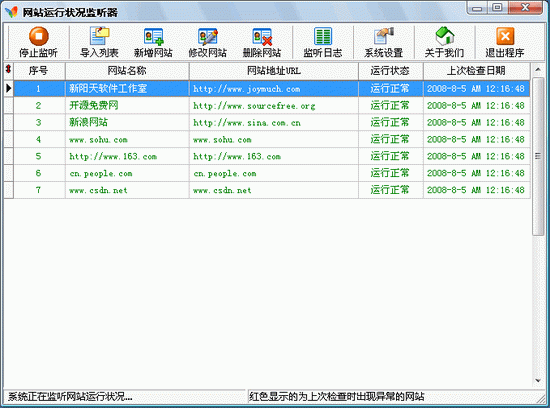Open the 监听日志 log viewer

(323, 42)
